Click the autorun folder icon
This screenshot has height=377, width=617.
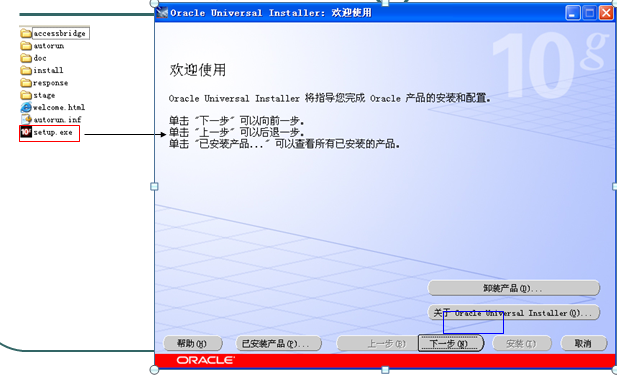[26, 46]
